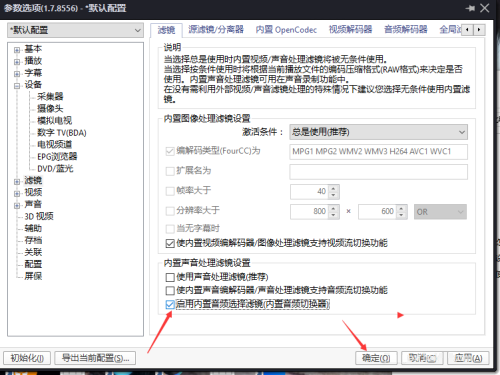Toggle 分辨率大于 checkbox
The image size is (500, 375).
tap(170, 211)
